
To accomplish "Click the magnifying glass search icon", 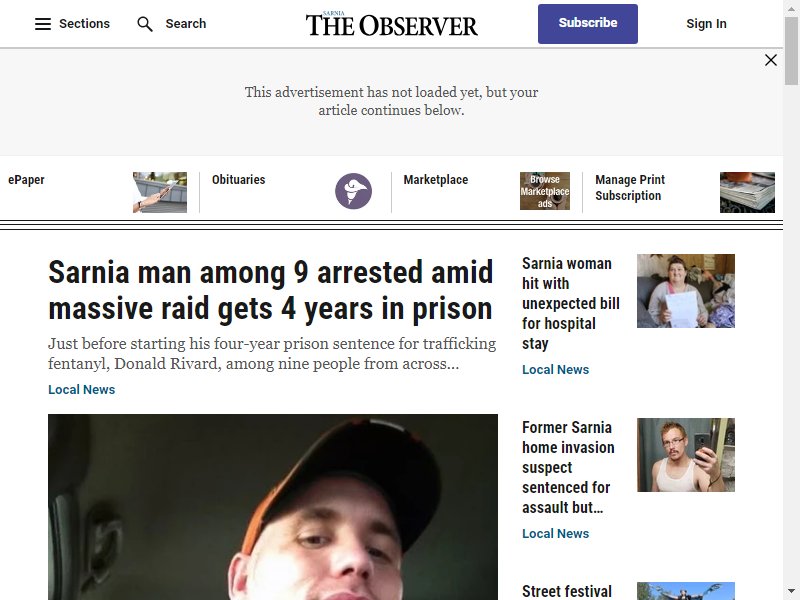I will click(x=145, y=24).
